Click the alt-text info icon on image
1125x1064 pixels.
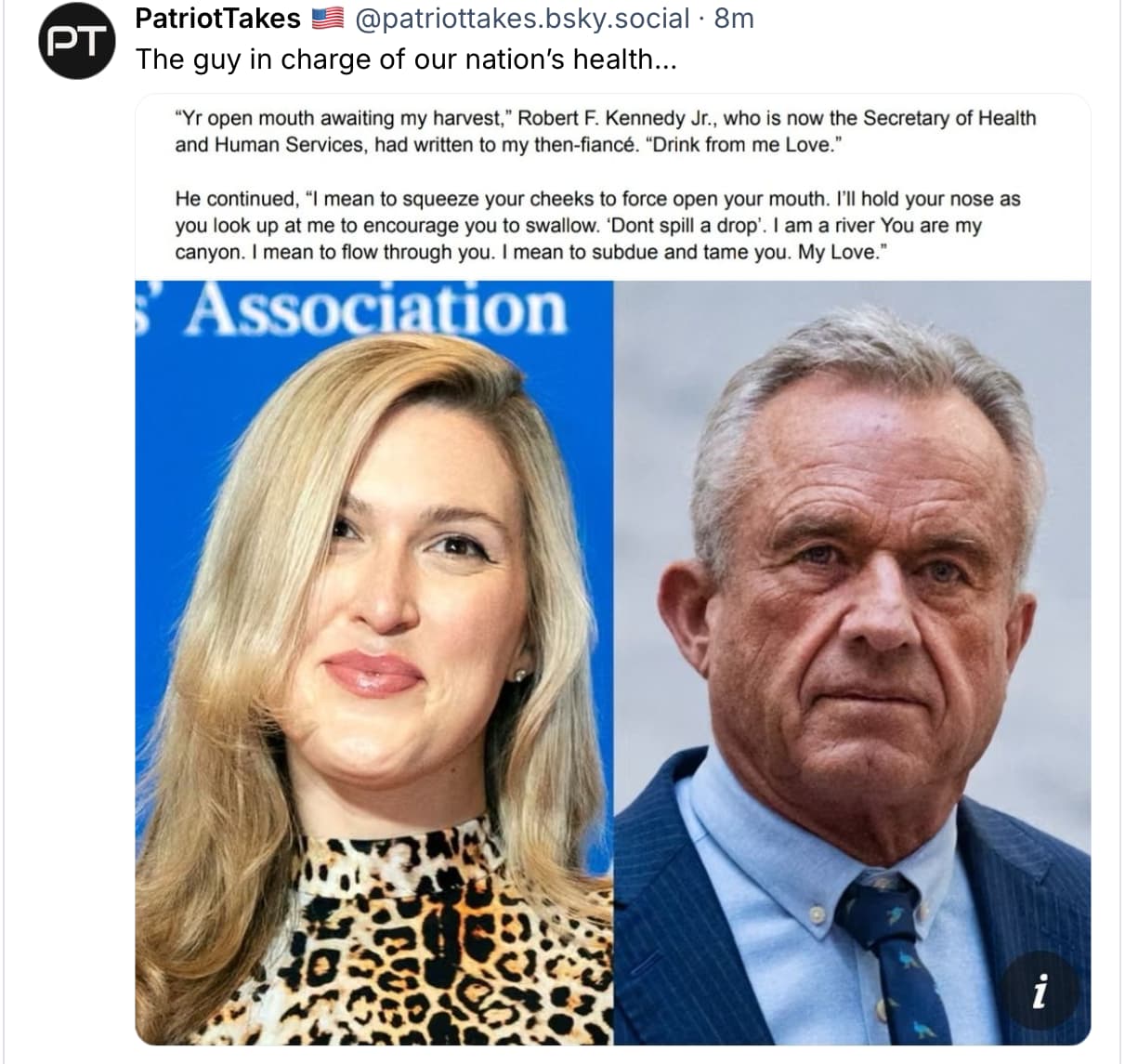click(1040, 990)
